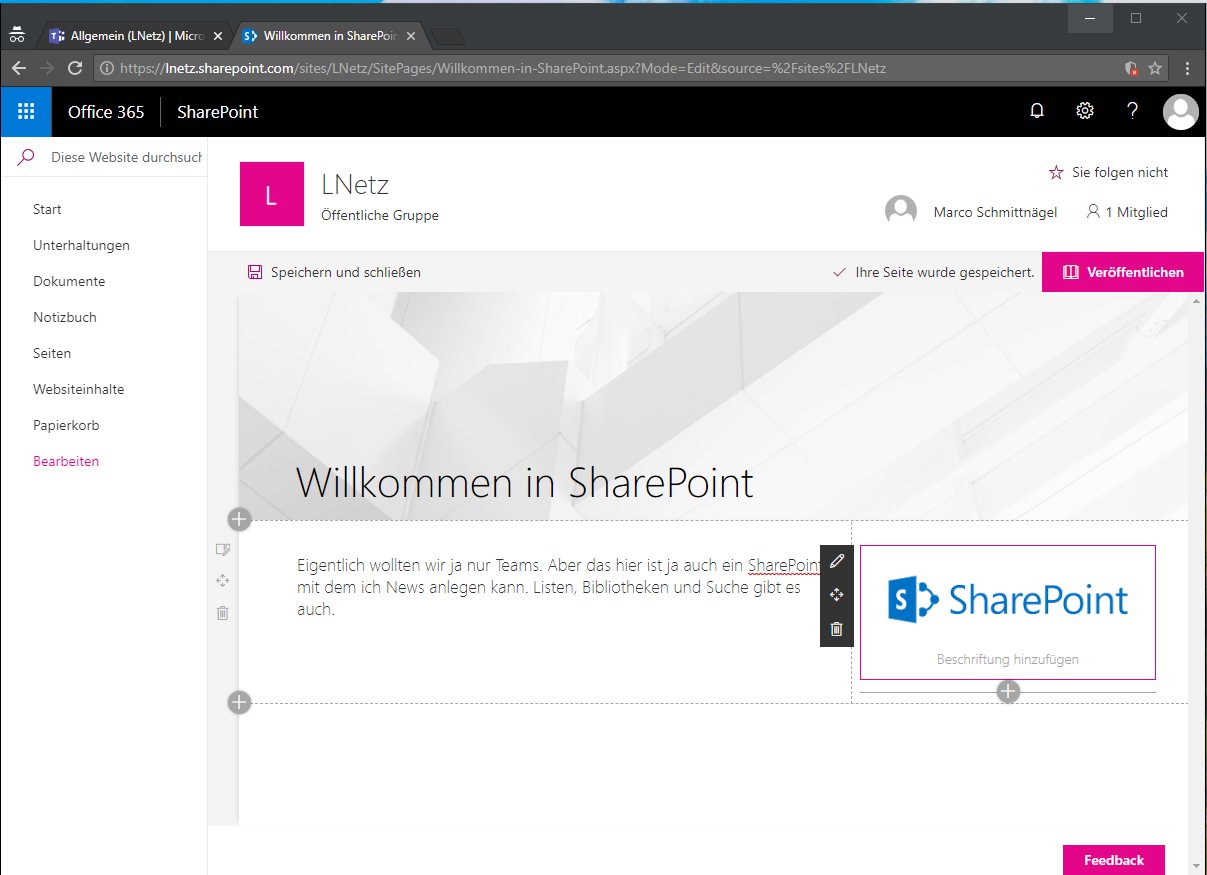The image size is (1207, 875).
Task: Click the move section icon at left edge
Action: pyautogui.click(x=222, y=580)
